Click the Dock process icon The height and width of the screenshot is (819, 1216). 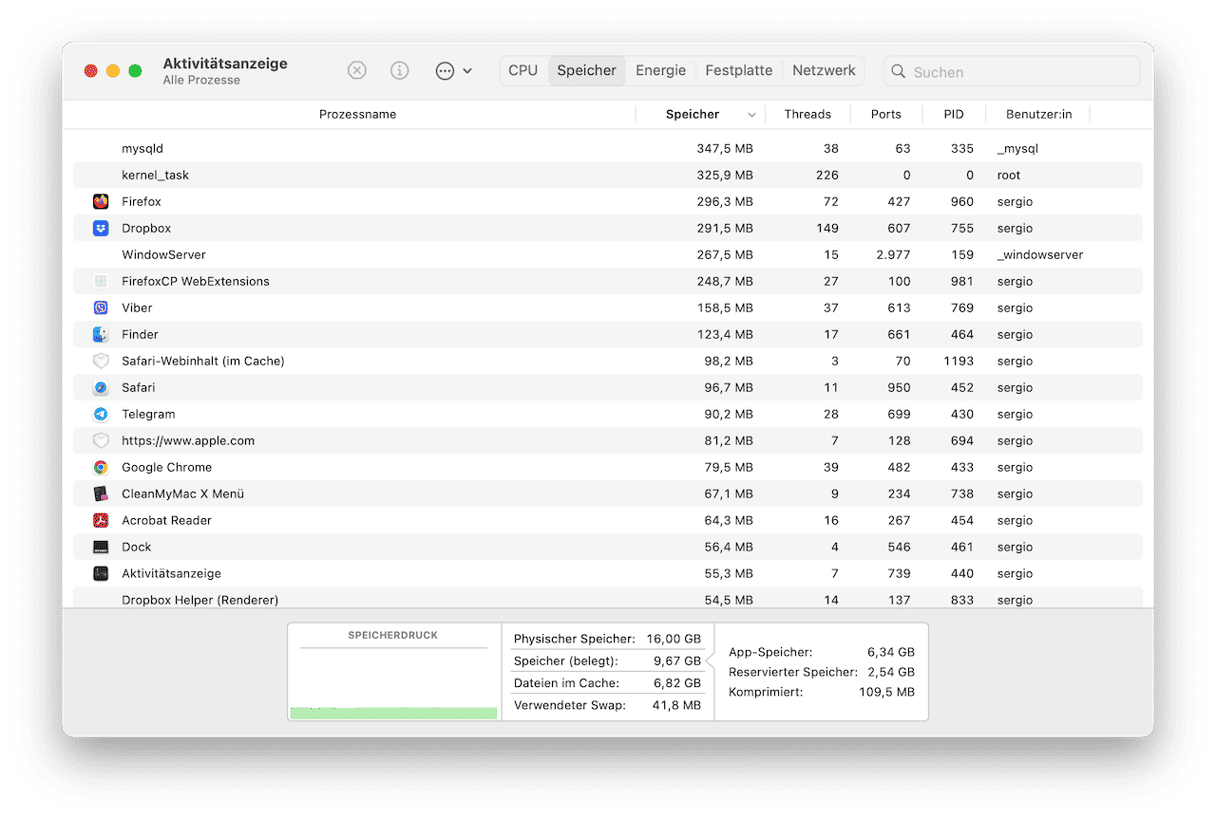coord(101,547)
